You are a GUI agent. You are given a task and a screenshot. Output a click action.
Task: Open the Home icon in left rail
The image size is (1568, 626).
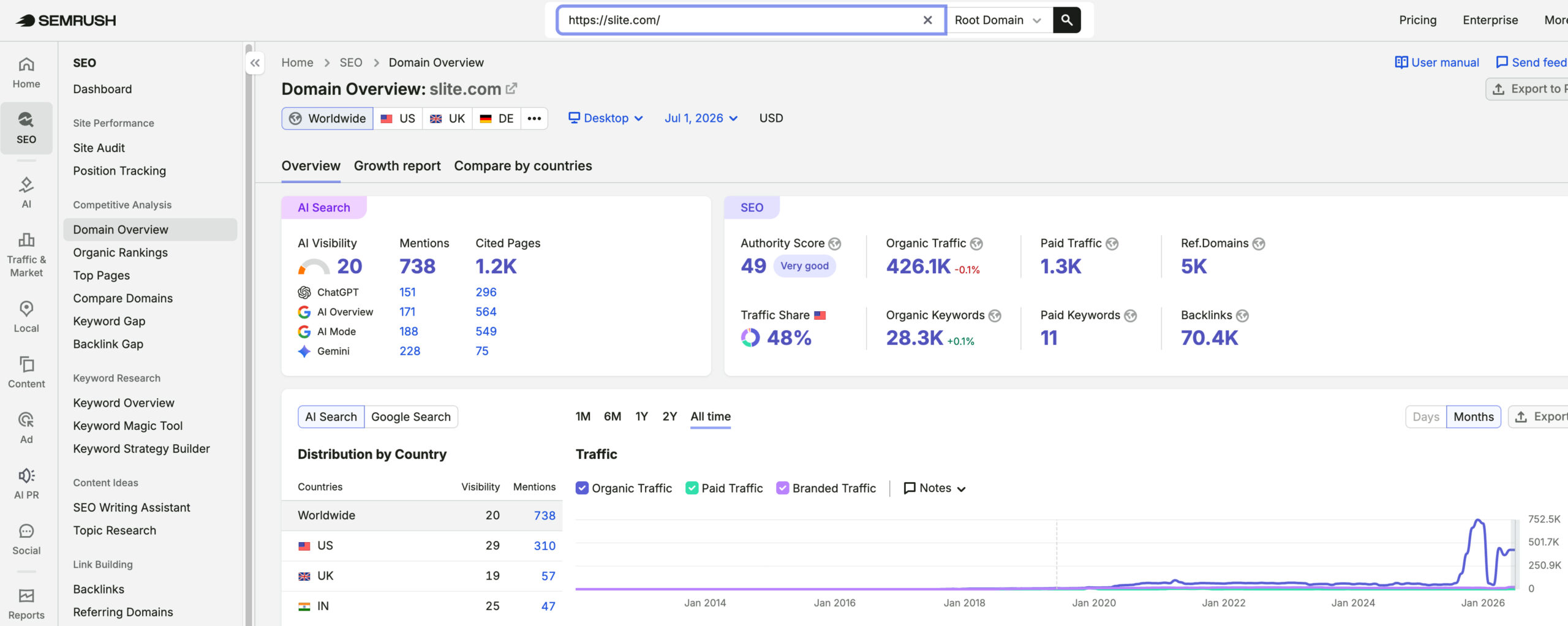point(26,73)
